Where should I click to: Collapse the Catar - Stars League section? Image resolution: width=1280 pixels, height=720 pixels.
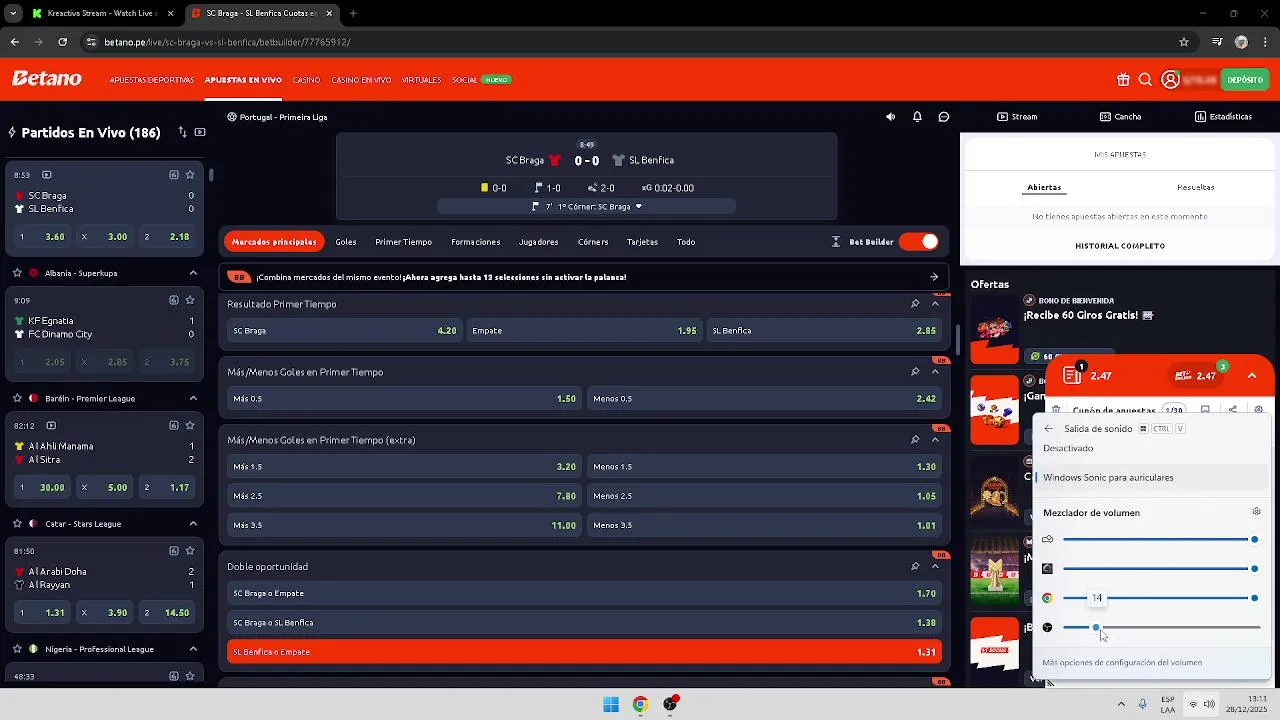193,523
